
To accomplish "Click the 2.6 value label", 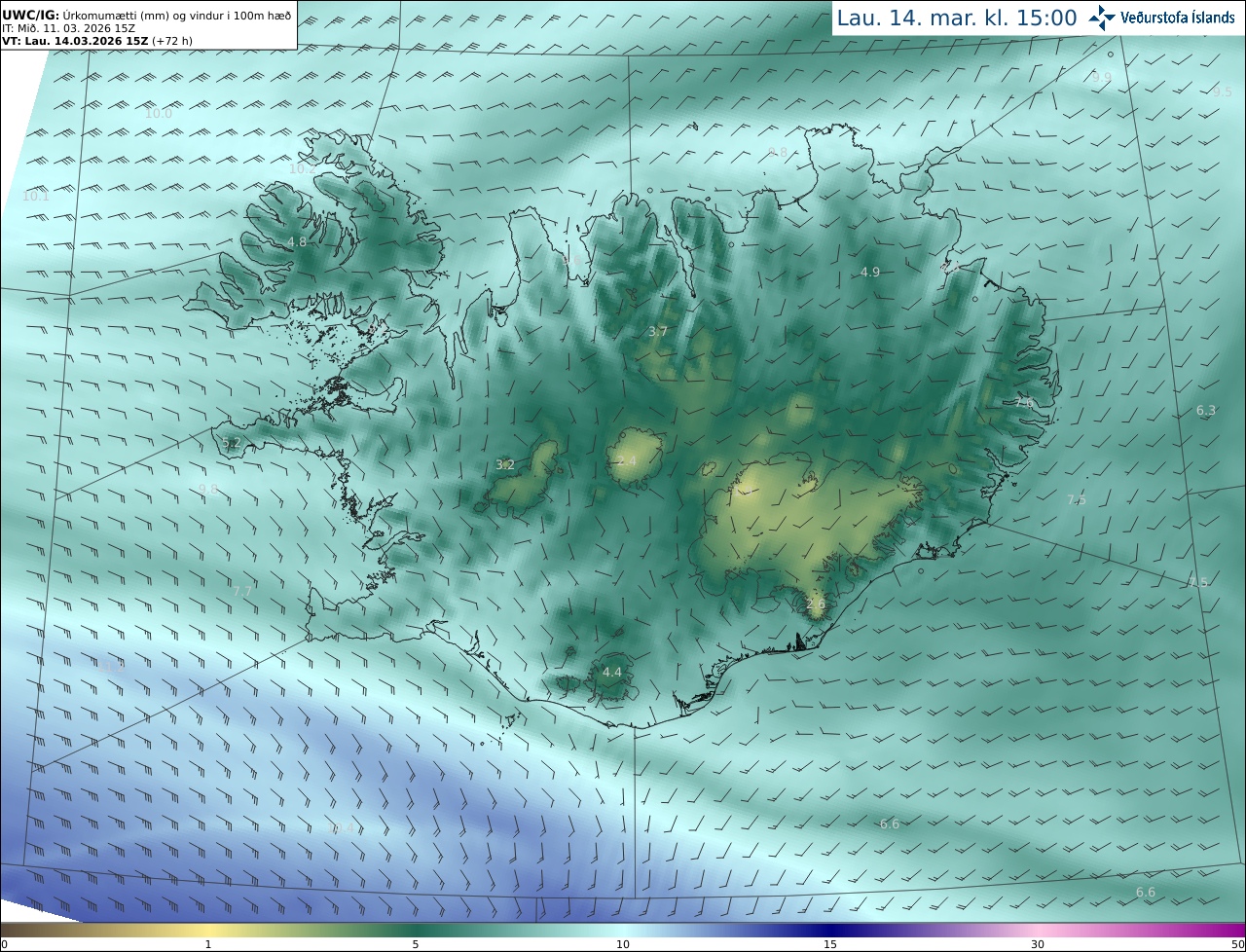I will 816,604.
